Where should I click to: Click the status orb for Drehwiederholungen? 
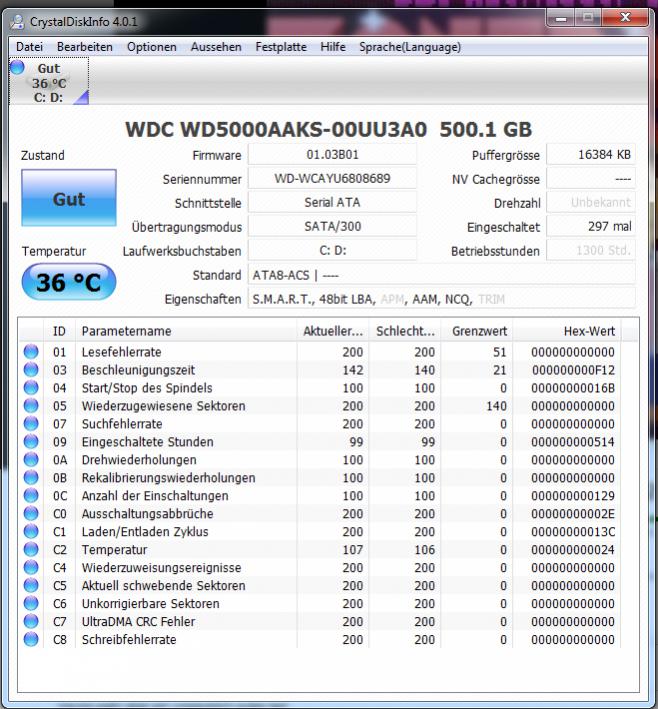31,459
